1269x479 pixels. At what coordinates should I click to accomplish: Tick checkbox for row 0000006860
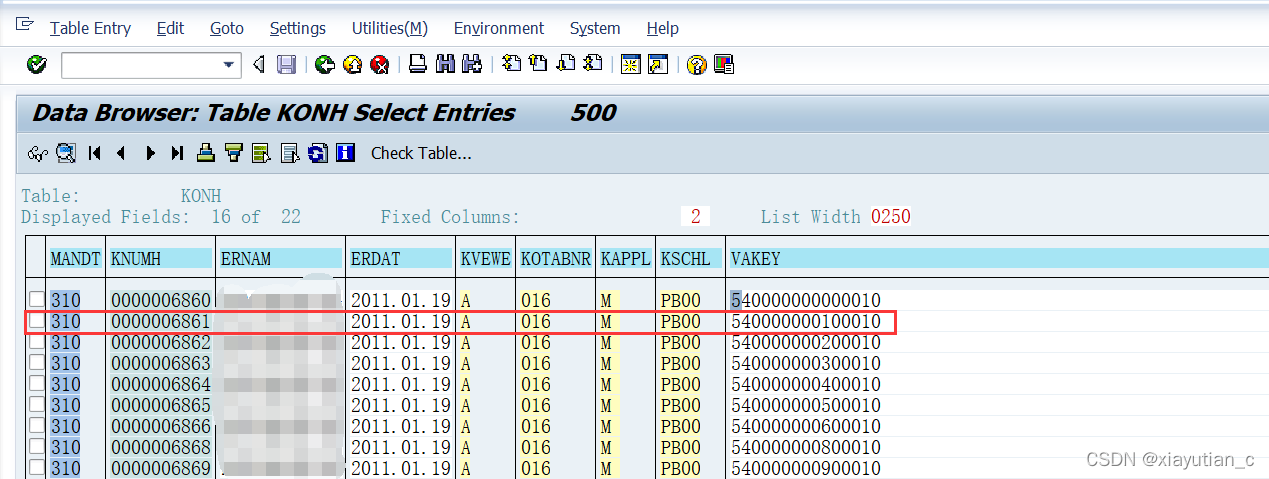point(37,300)
